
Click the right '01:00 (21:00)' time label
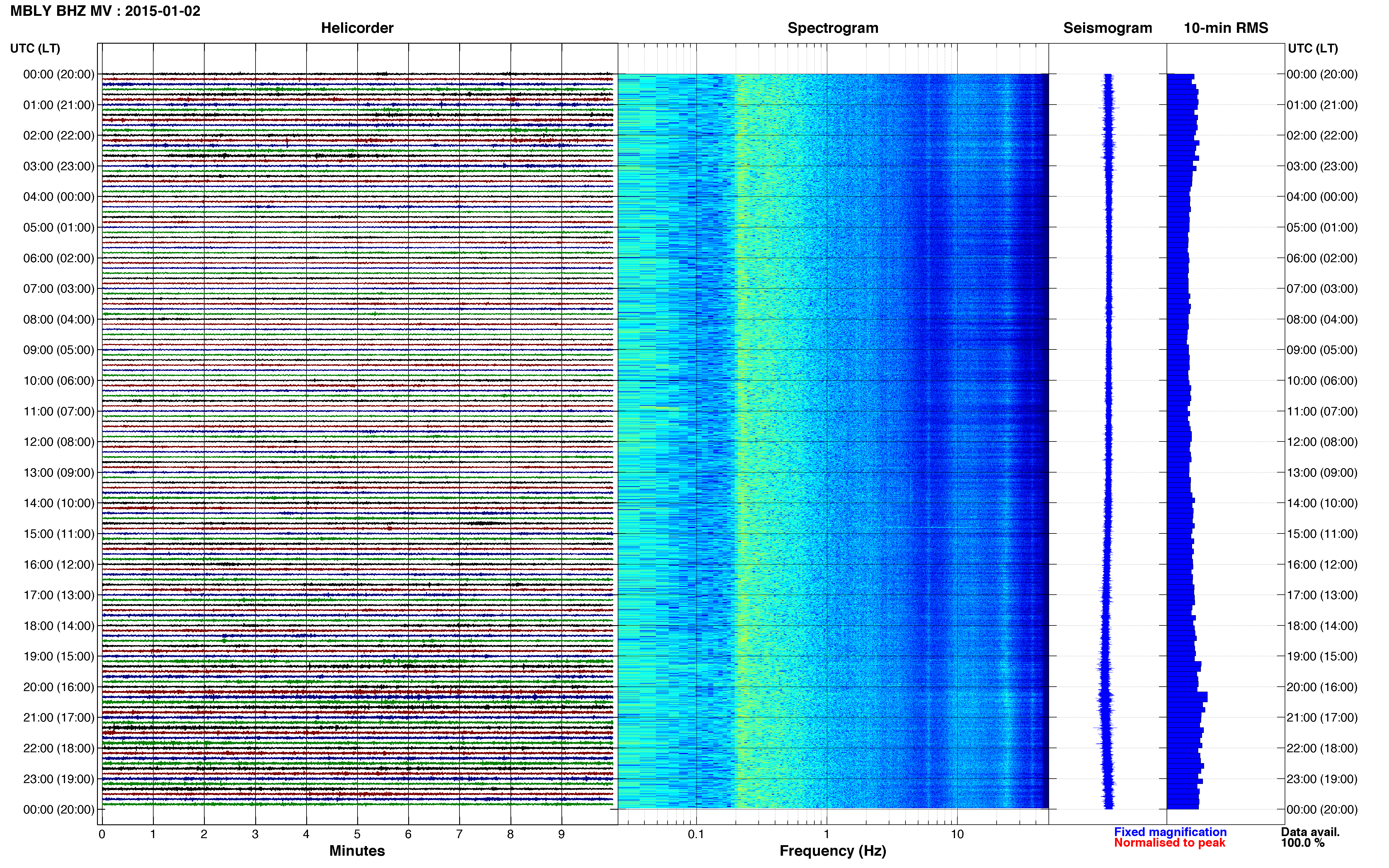1322,105
